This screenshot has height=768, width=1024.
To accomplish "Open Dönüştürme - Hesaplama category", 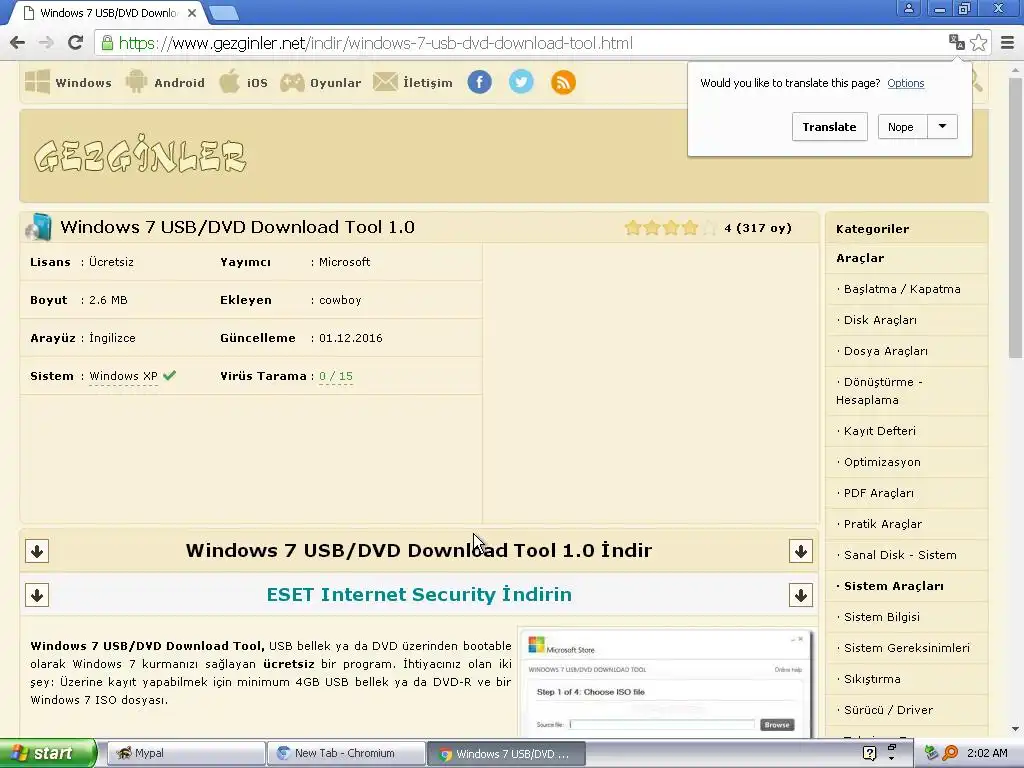I will coord(879,391).
